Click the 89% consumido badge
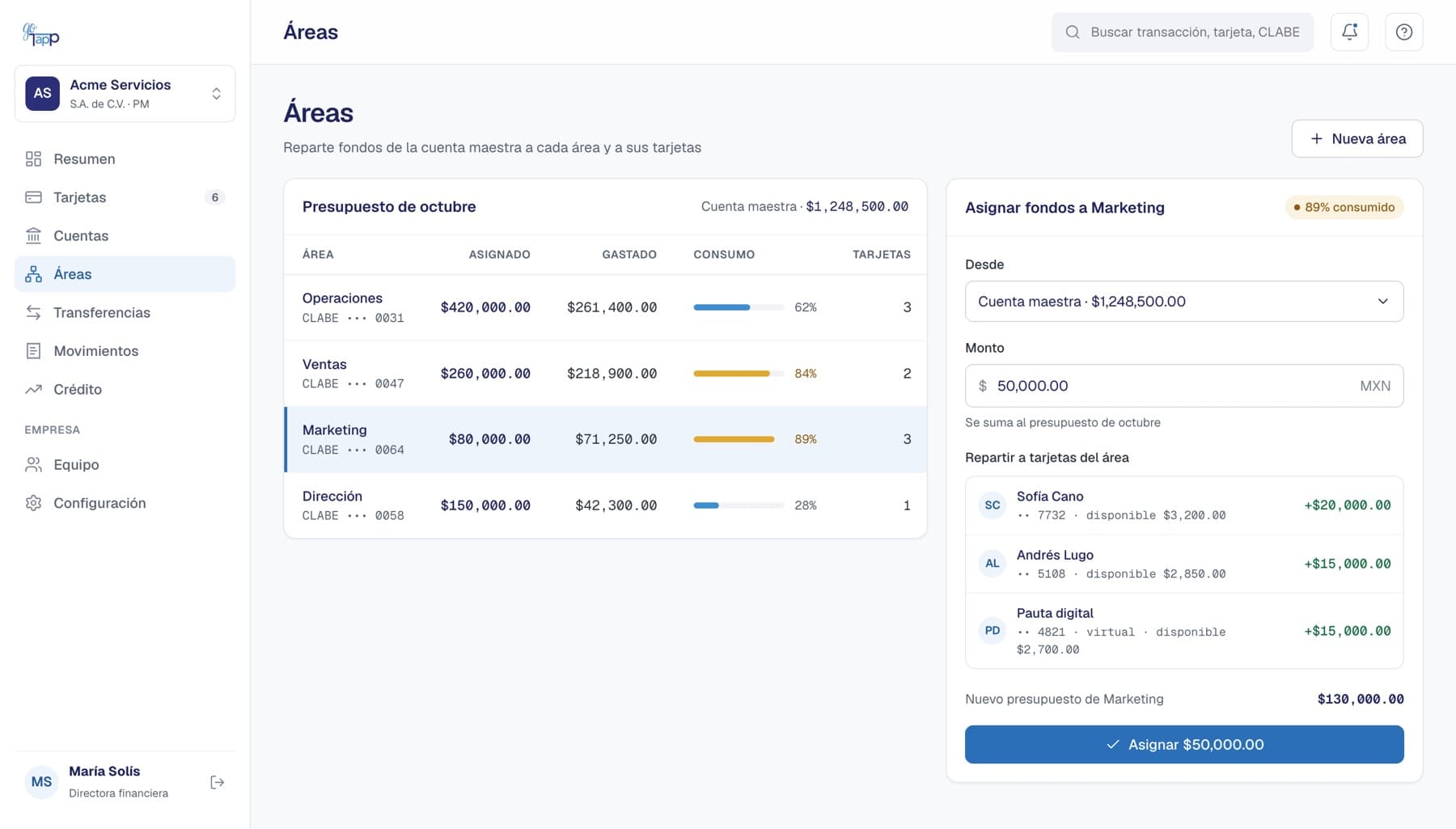The height and width of the screenshot is (829, 1456). coord(1344,207)
